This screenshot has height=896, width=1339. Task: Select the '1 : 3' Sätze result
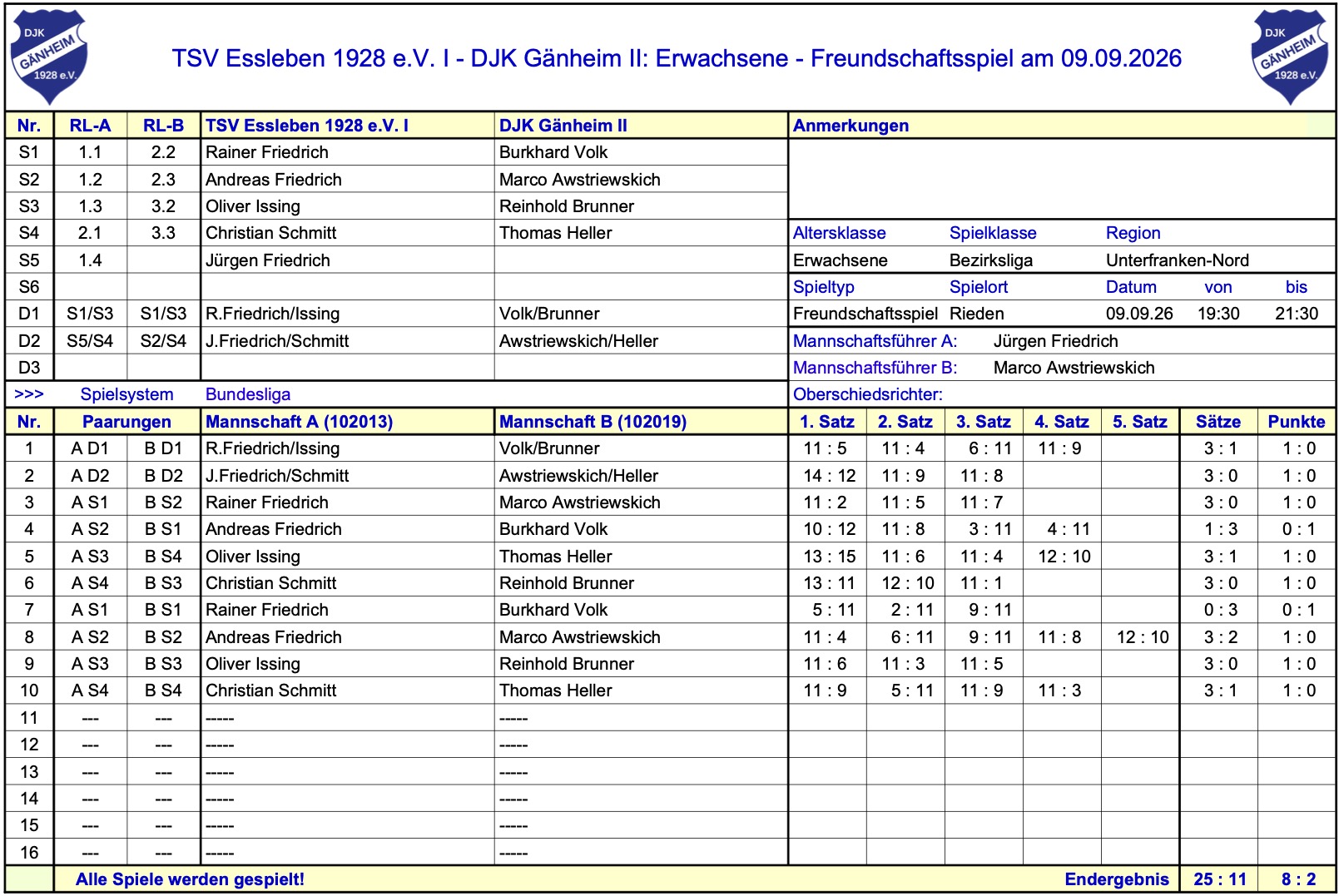click(1221, 529)
